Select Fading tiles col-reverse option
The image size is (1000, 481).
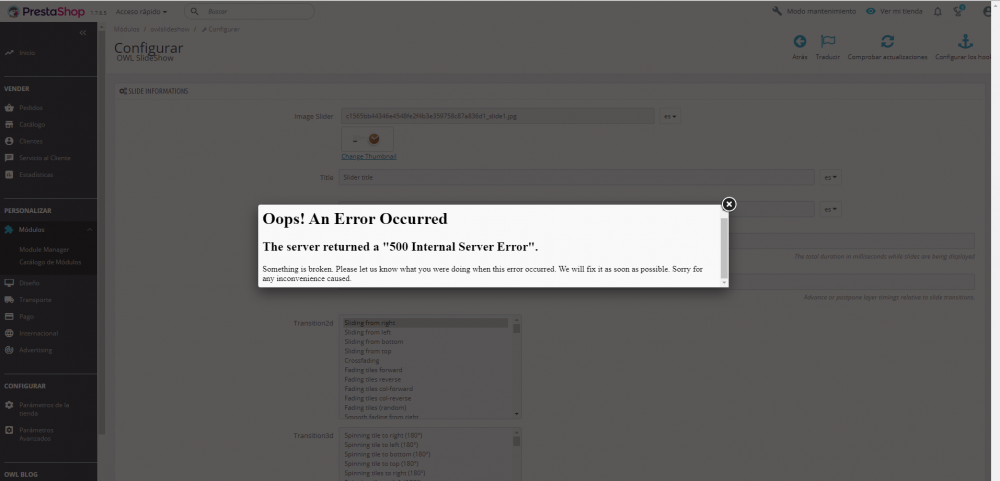click(425, 398)
